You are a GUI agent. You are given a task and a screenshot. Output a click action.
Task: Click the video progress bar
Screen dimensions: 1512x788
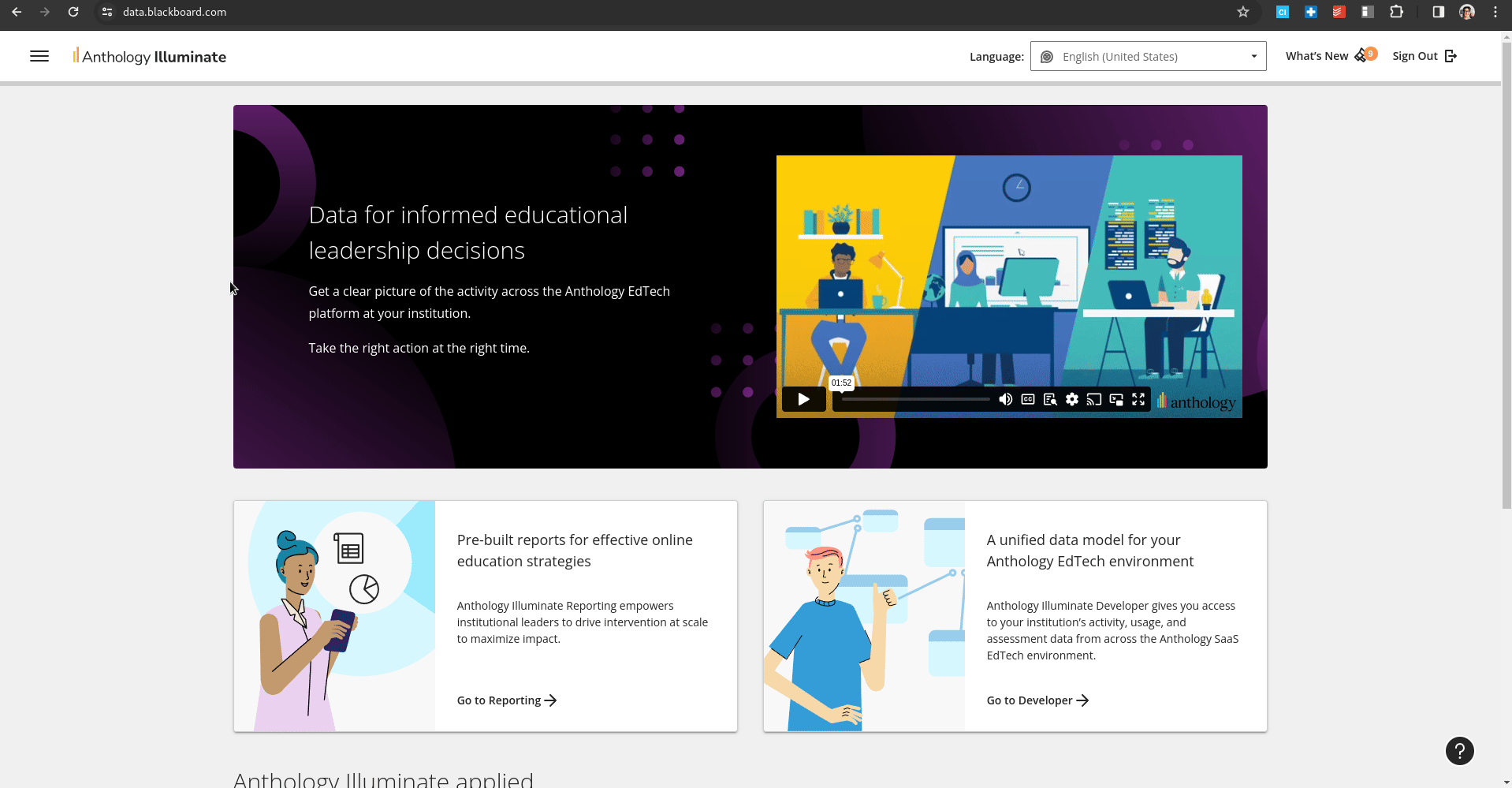pyautogui.click(x=915, y=399)
